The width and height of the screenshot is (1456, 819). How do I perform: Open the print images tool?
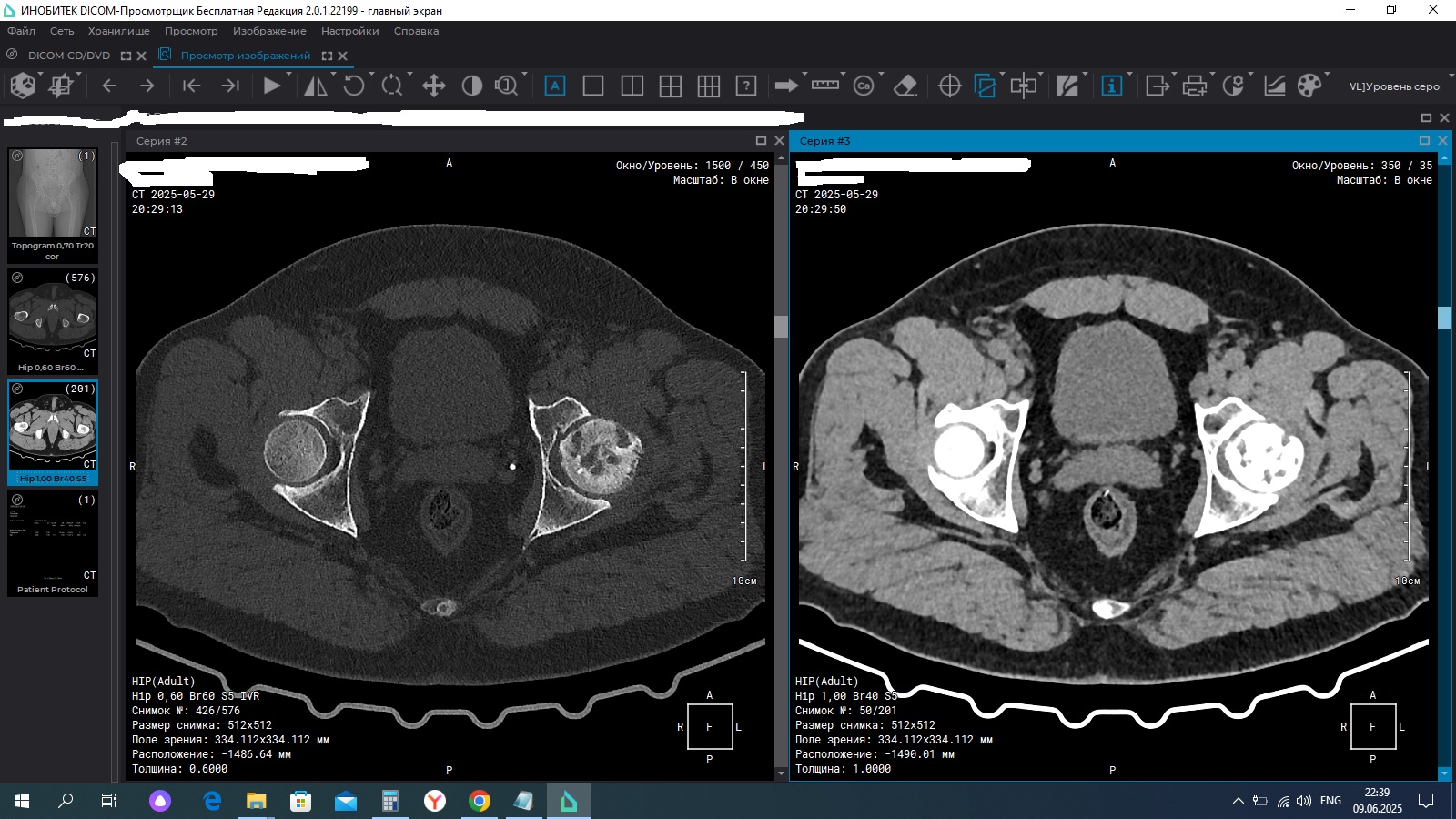coord(1194,86)
